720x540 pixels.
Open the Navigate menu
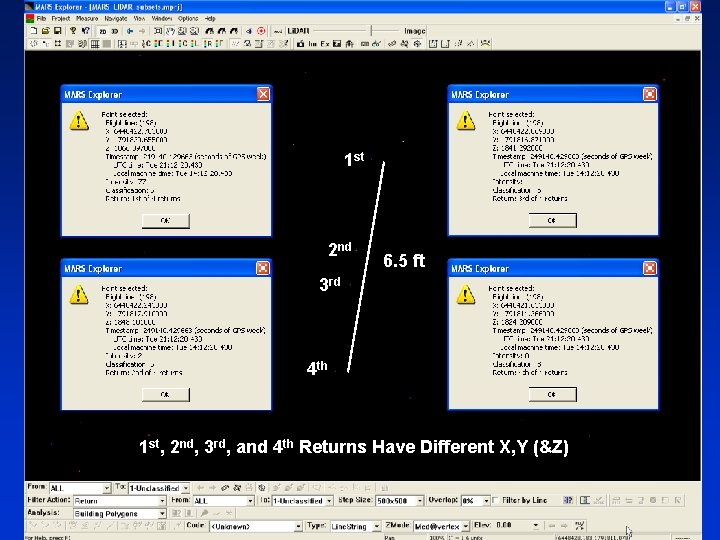click(116, 19)
